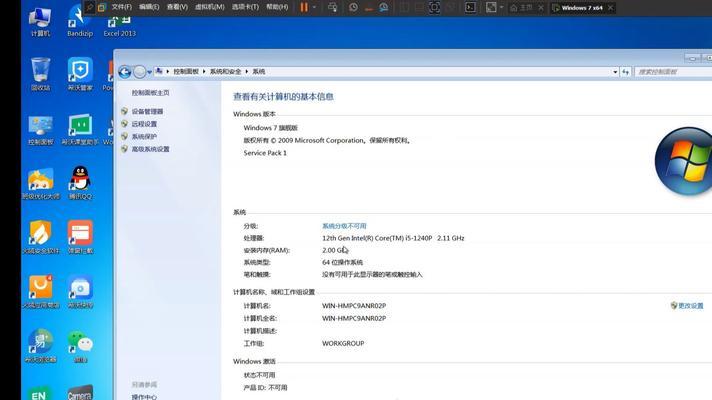The image size is (712, 400).
Task: Open the blue camera screenshot desktop icon
Action: (80, 292)
